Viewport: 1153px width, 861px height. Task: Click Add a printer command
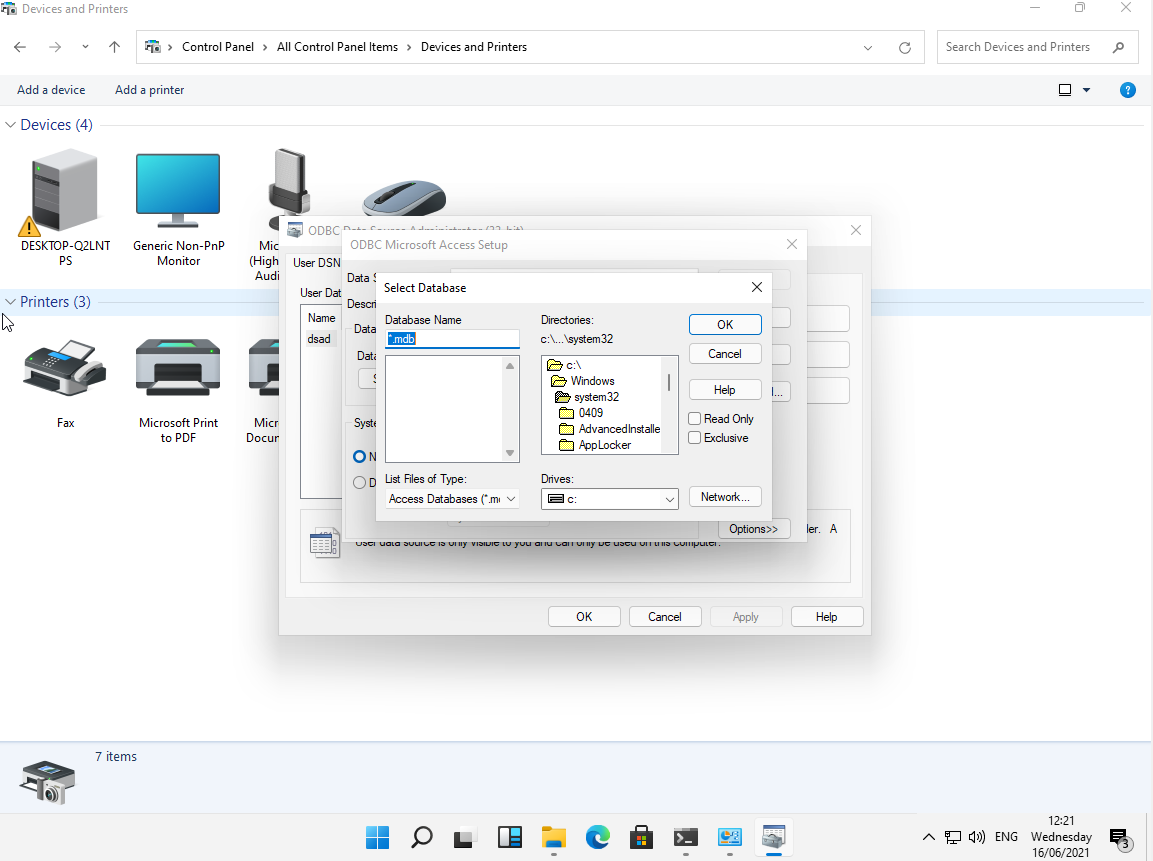click(150, 90)
